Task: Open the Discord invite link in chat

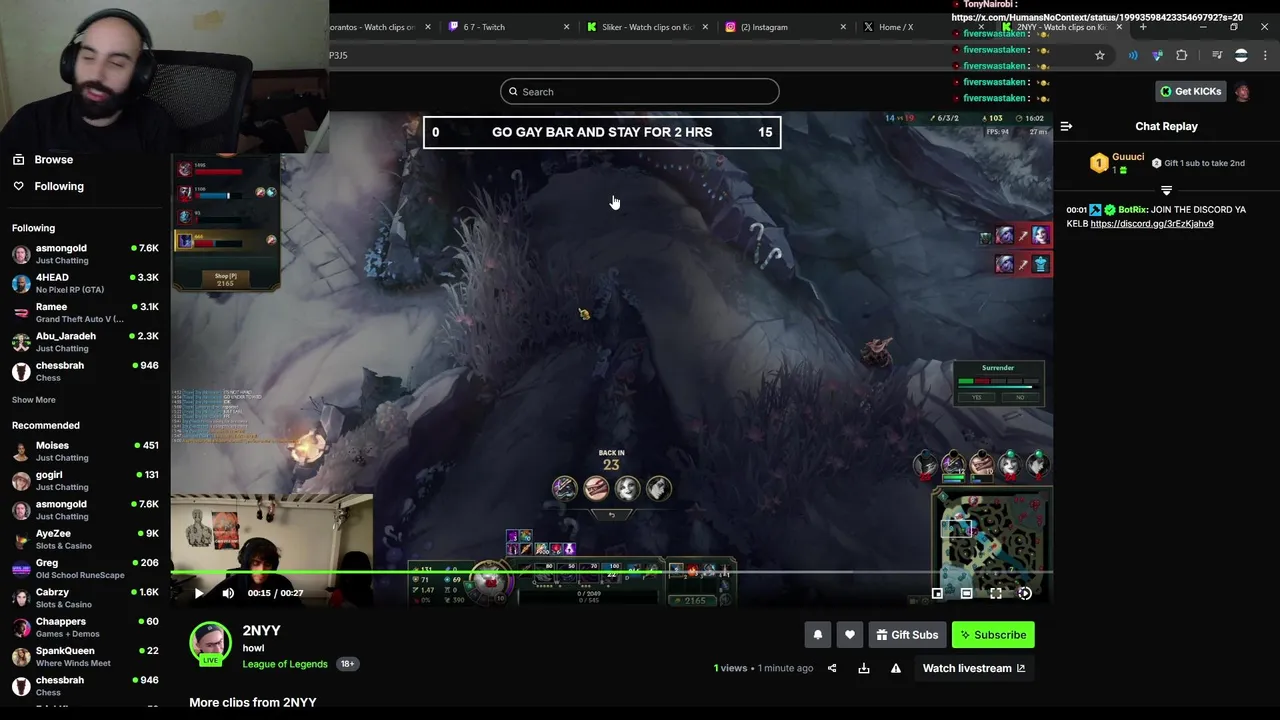Action: click(1152, 224)
